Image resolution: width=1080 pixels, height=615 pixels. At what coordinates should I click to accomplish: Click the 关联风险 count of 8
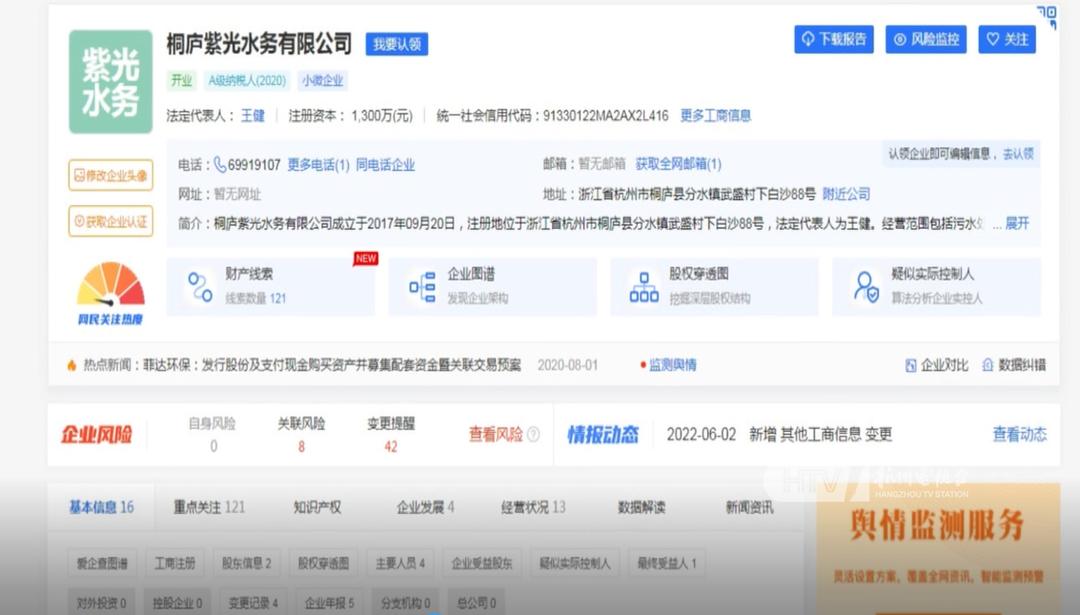(301, 446)
